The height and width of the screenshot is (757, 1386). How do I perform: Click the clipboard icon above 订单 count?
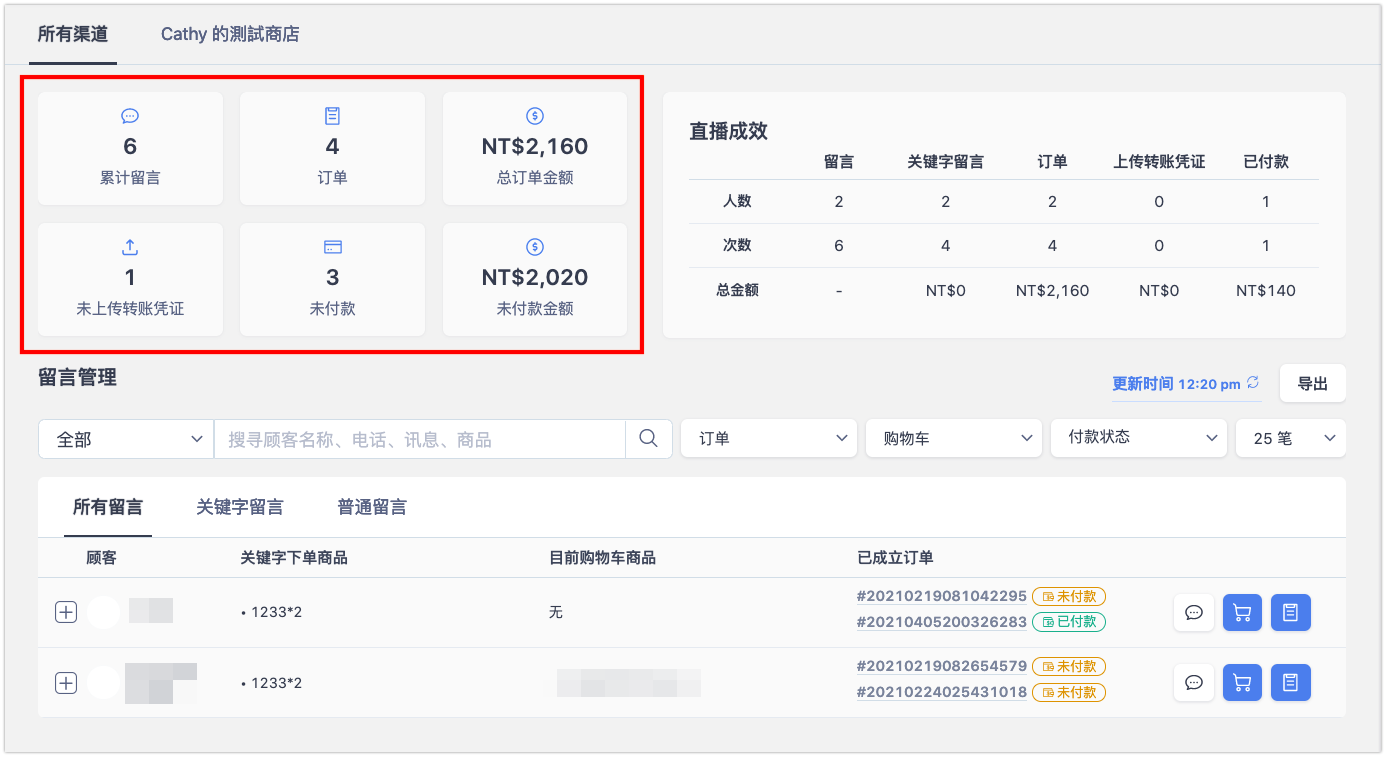click(x=332, y=116)
